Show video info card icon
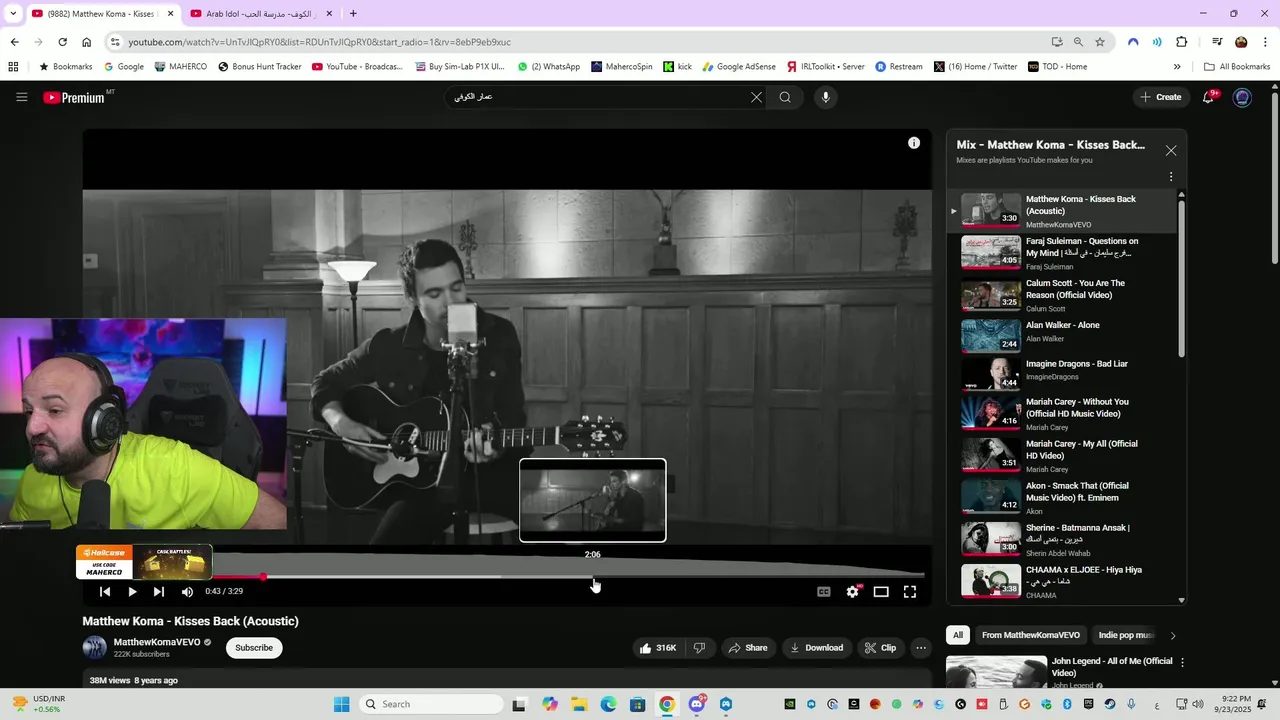The height and width of the screenshot is (720, 1280). [x=913, y=143]
